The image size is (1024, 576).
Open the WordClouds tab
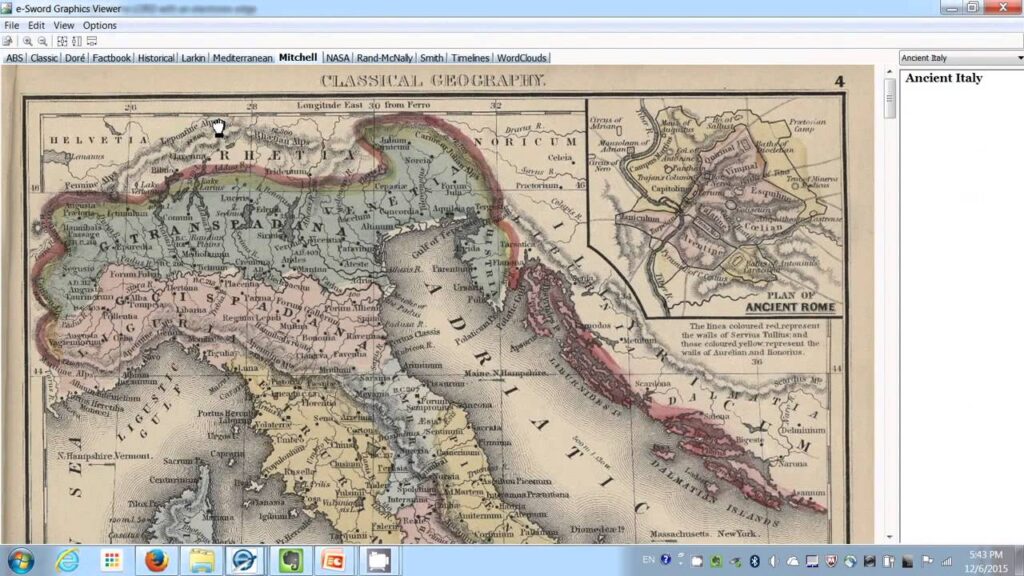coord(522,58)
